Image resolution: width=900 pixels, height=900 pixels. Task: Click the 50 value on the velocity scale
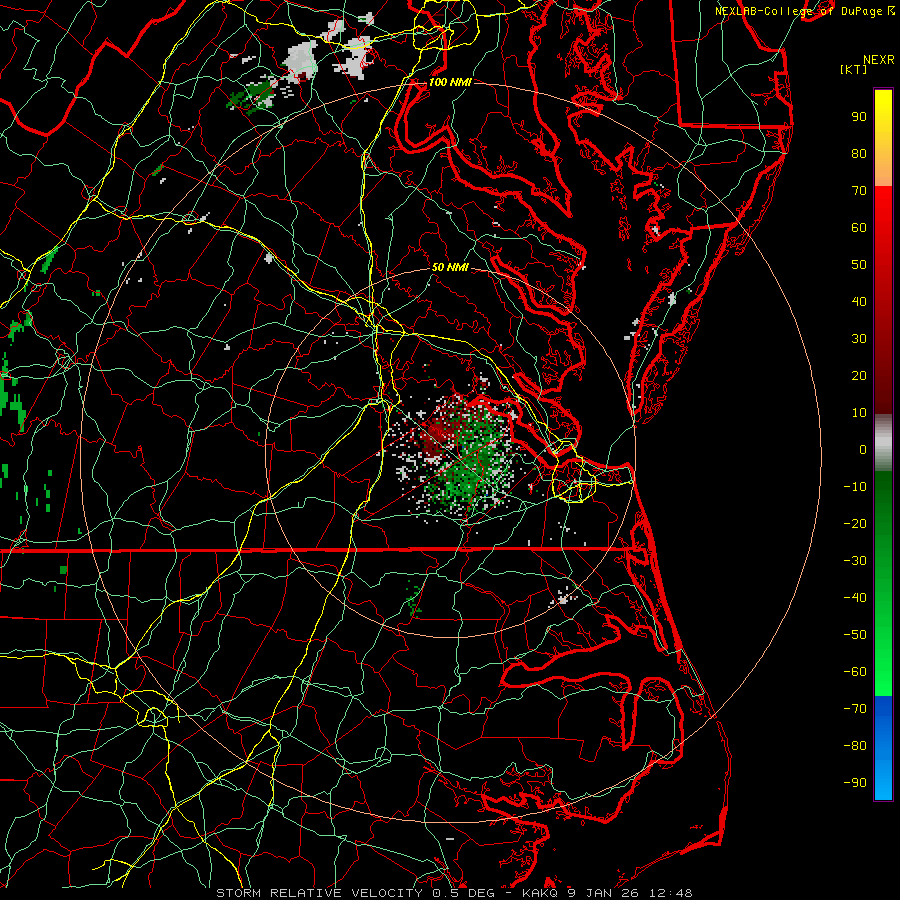pyautogui.click(x=859, y=265)
